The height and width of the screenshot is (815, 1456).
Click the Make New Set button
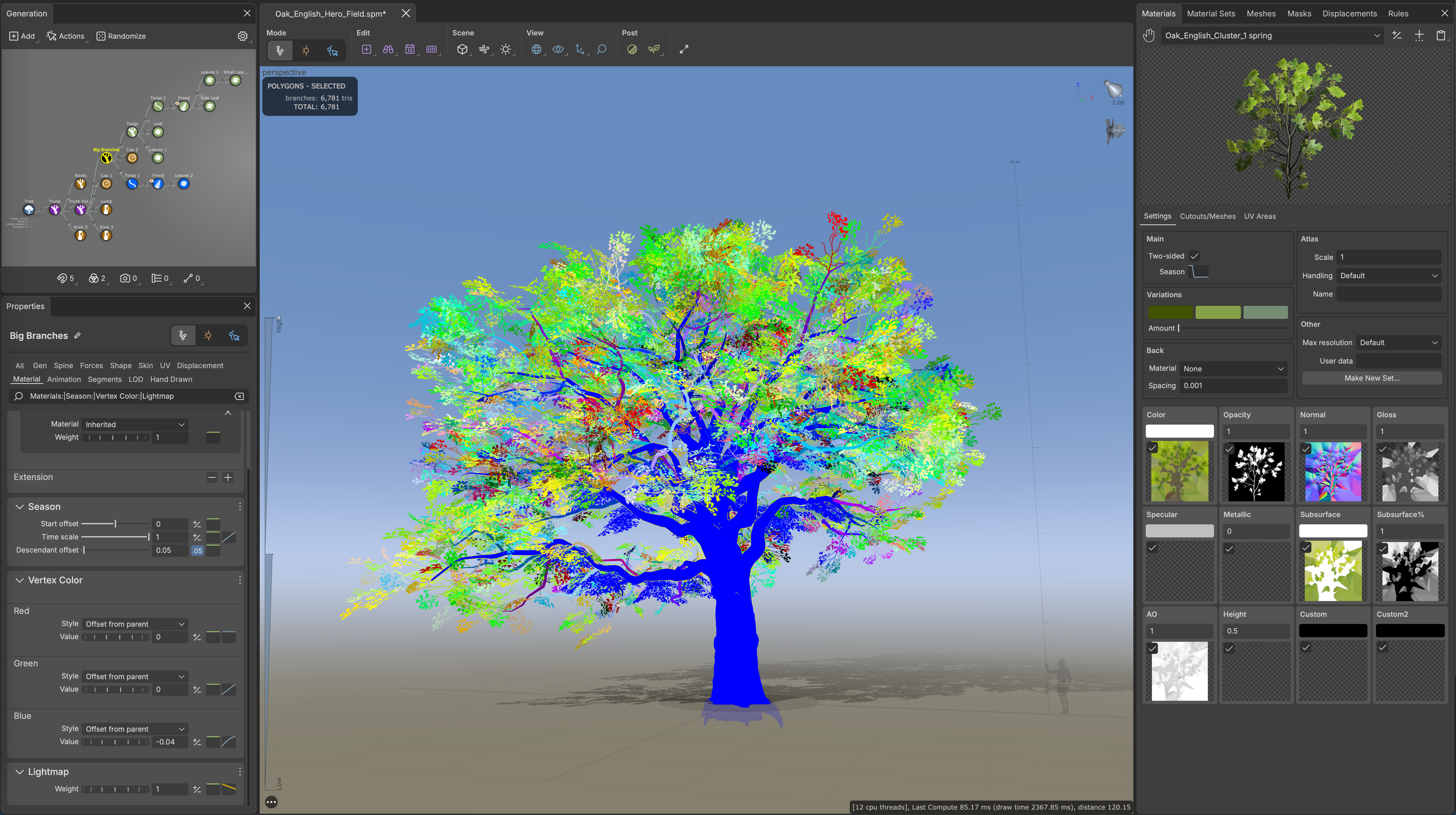(1372, 378)
